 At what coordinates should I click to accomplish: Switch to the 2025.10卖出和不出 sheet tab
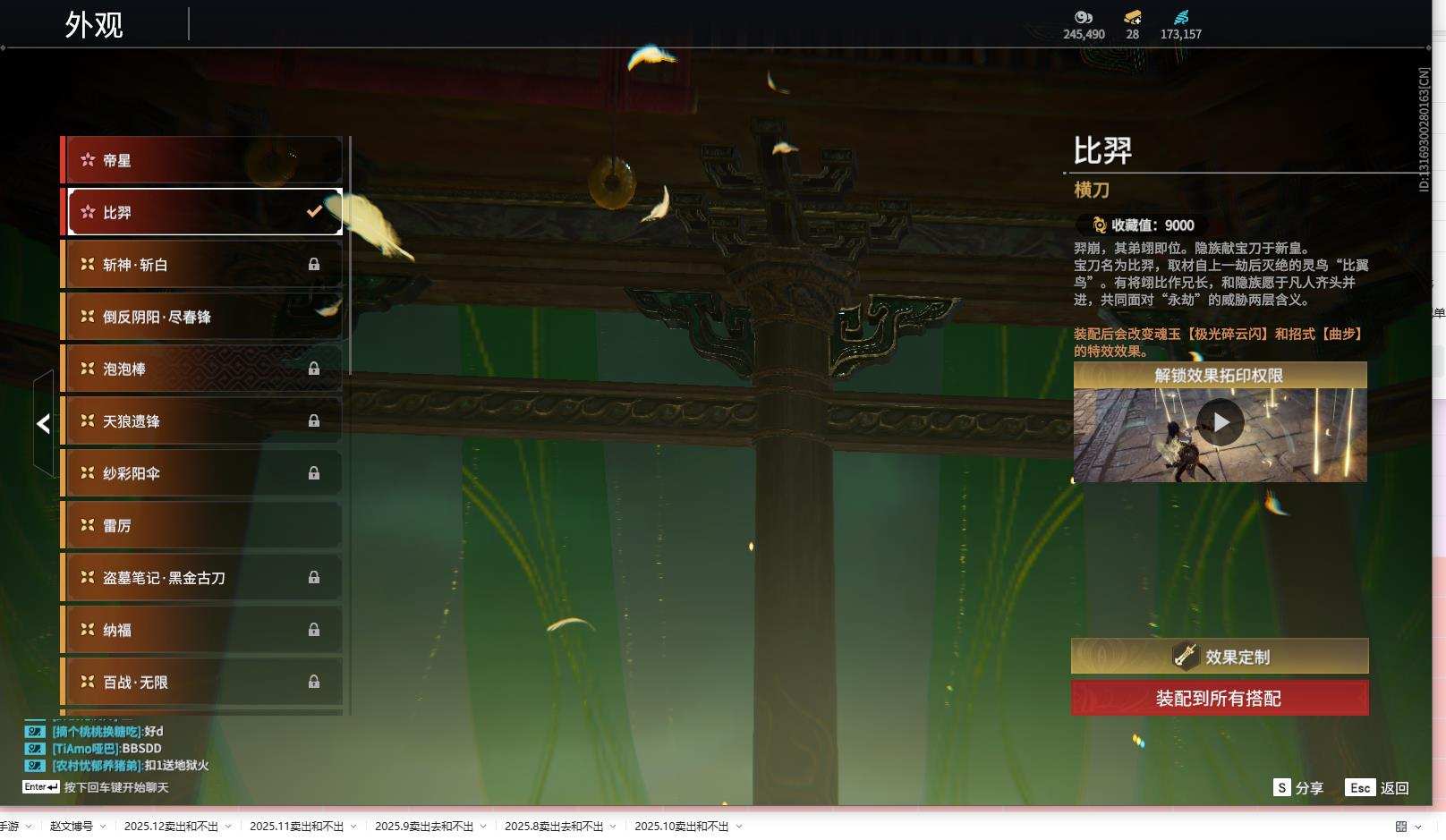[x=682, y=827]
